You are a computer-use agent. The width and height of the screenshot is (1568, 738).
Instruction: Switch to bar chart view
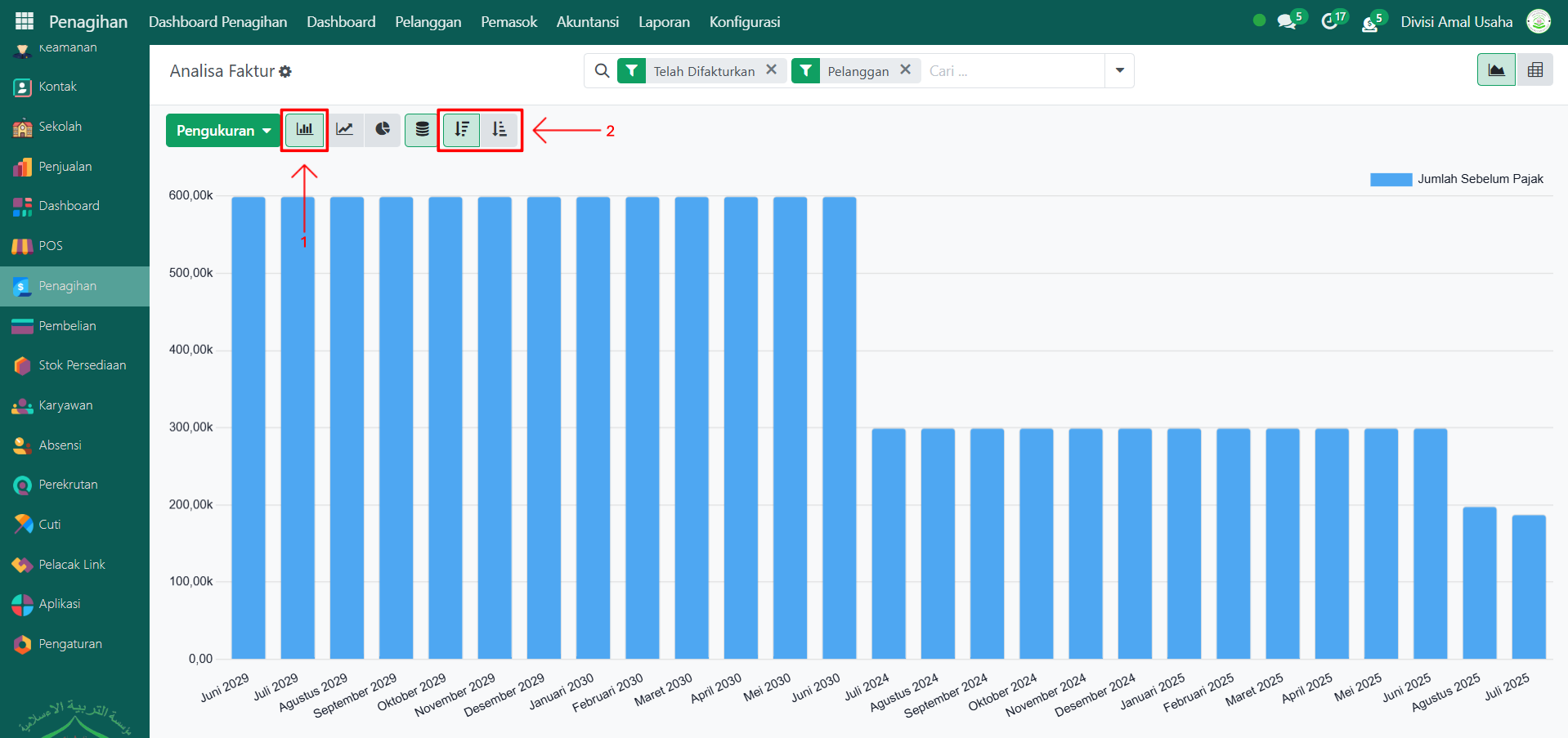pyautogui.click(x=304, y=130)
